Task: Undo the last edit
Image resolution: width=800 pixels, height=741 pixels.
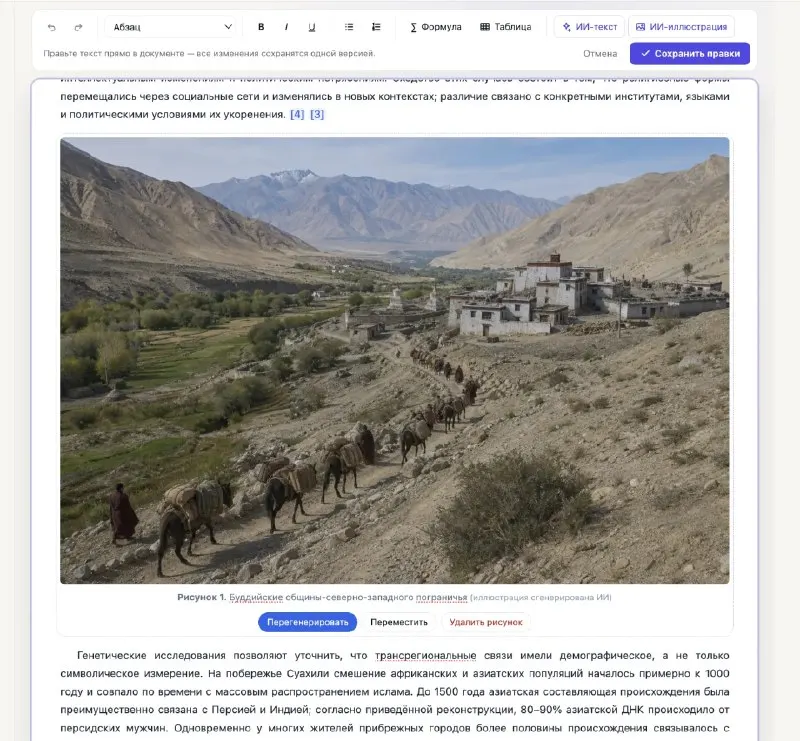Action: coord(52,27)
